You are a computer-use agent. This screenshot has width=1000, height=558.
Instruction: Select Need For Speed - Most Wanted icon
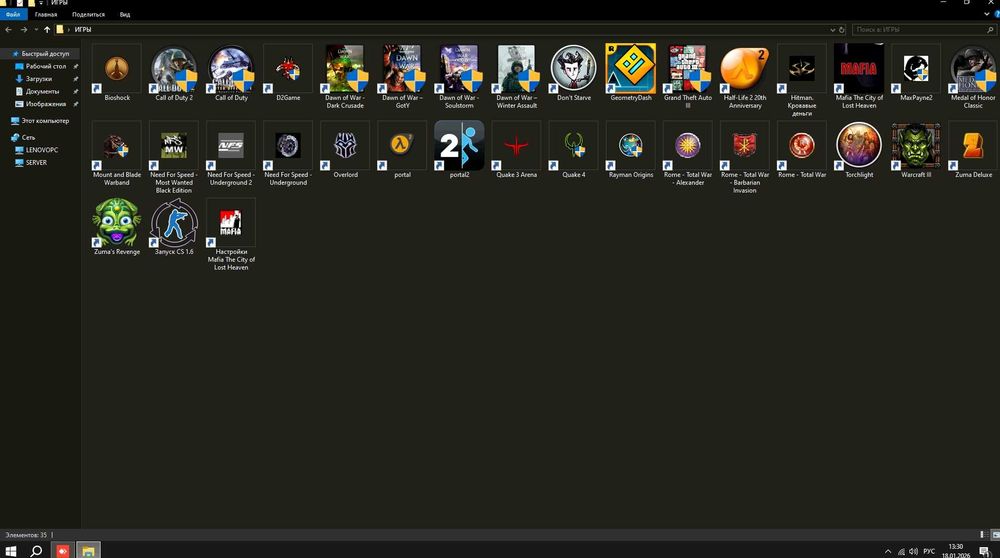(173, 145)
